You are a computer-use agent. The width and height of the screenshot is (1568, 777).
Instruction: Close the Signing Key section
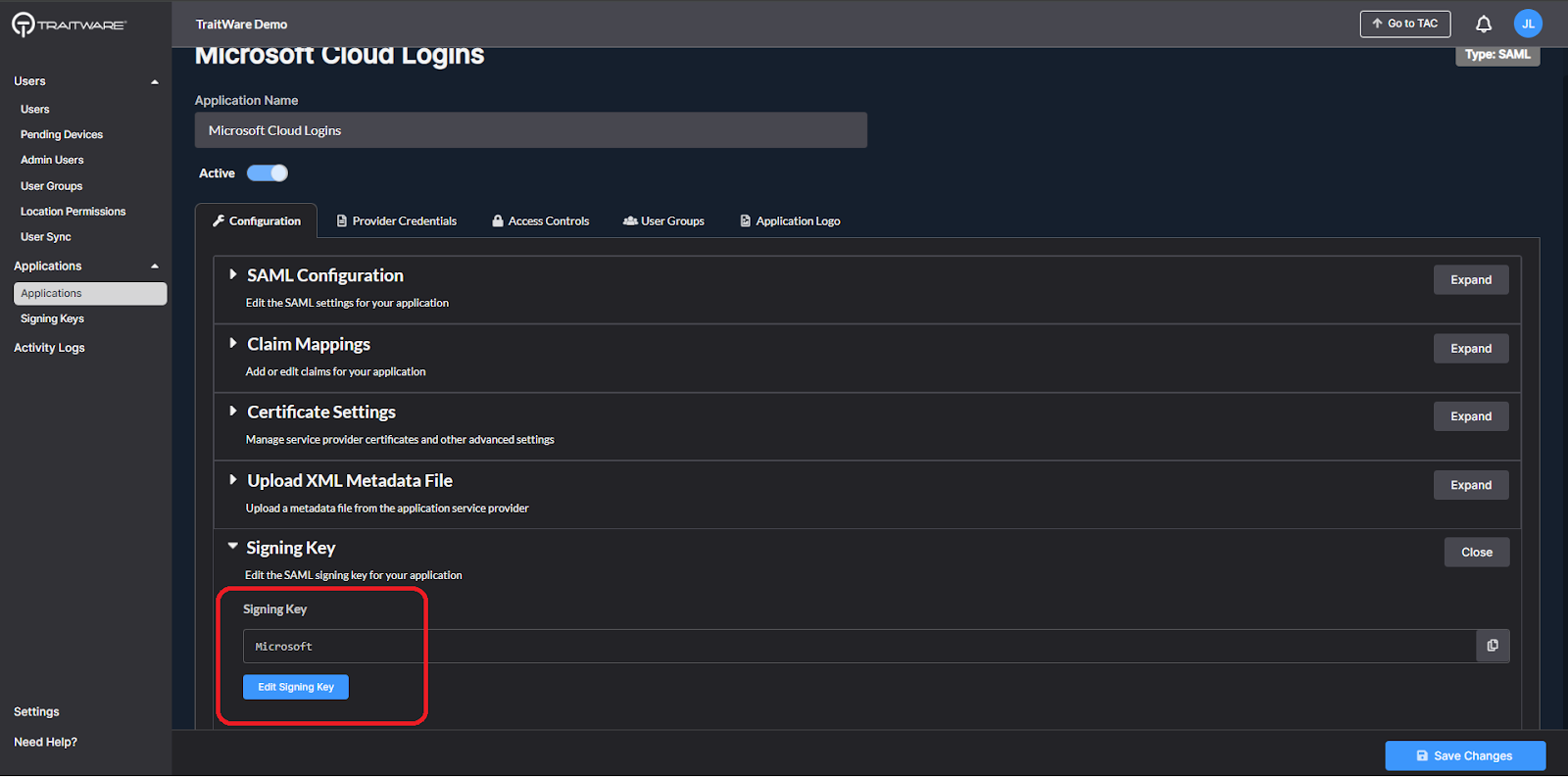(1477, 553)
